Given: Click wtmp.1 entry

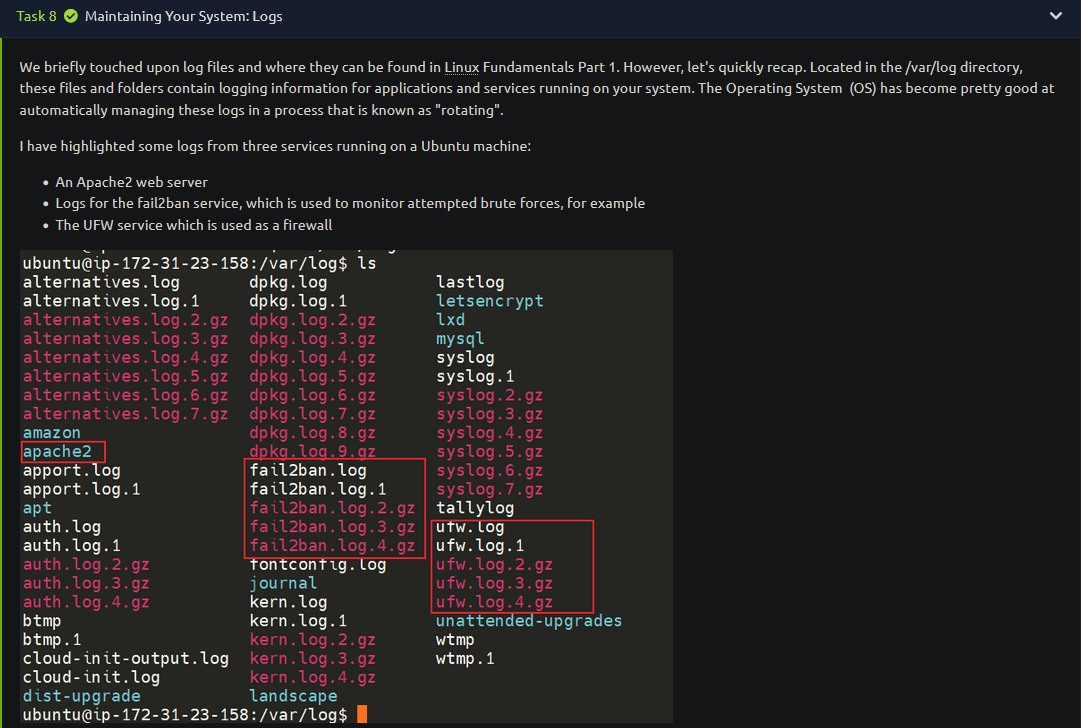Looking at the screenshot, I should click(465, 658).
